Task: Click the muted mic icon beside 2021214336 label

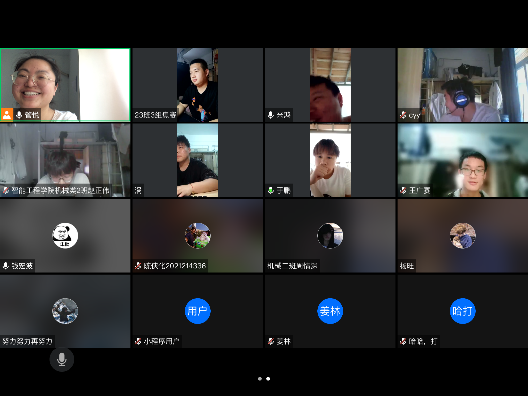Action: coord(138,266)
